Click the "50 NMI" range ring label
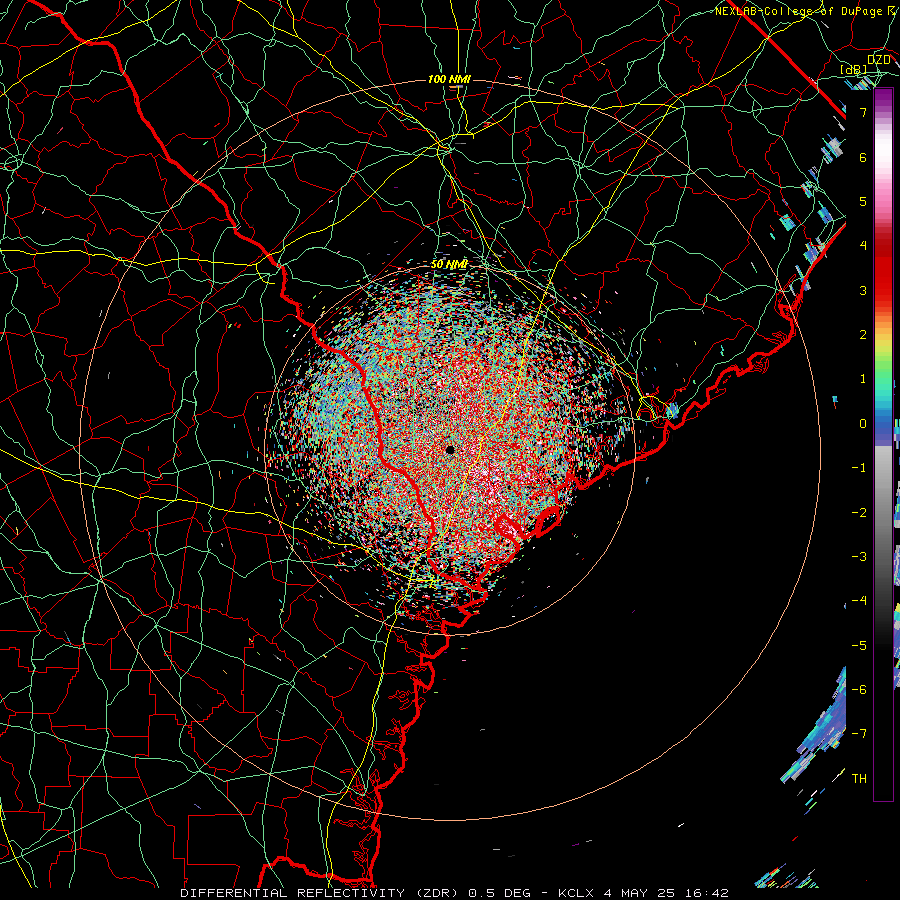 tap(449, 264)
